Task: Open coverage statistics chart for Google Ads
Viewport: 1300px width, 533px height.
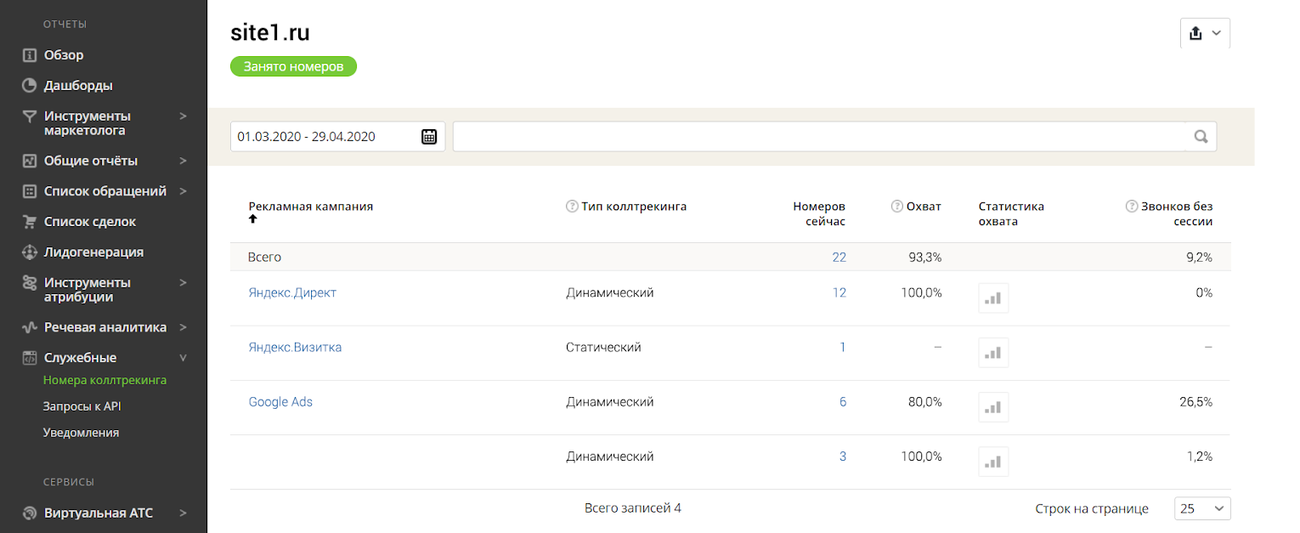Action: 993,407
